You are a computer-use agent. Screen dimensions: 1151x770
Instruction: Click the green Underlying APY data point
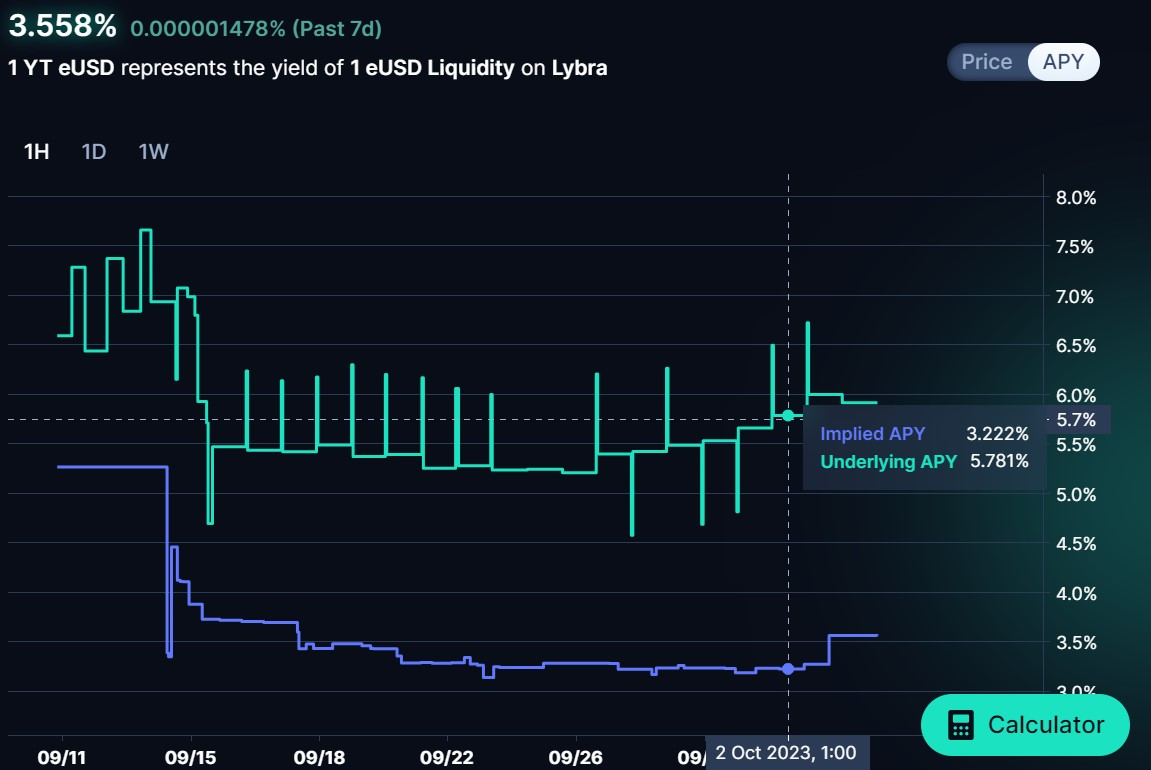[788, 415]
